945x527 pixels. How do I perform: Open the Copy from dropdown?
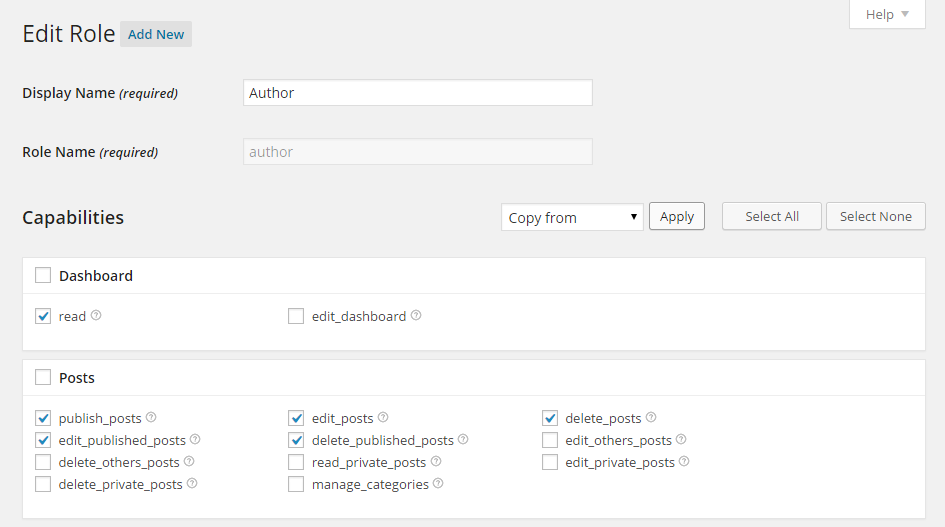click(x=572, y=217)
